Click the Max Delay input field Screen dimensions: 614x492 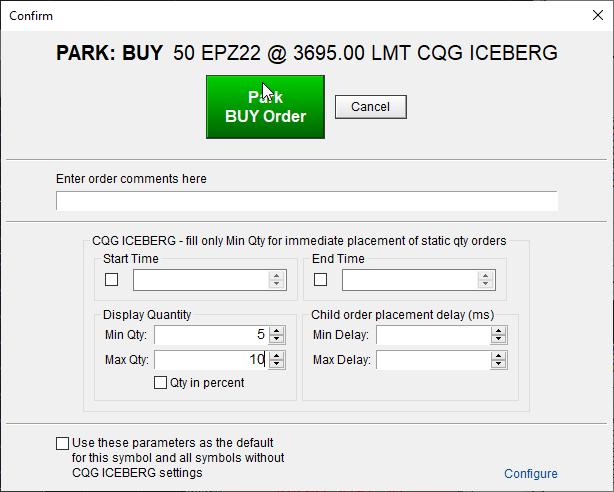tap(432, 360)
